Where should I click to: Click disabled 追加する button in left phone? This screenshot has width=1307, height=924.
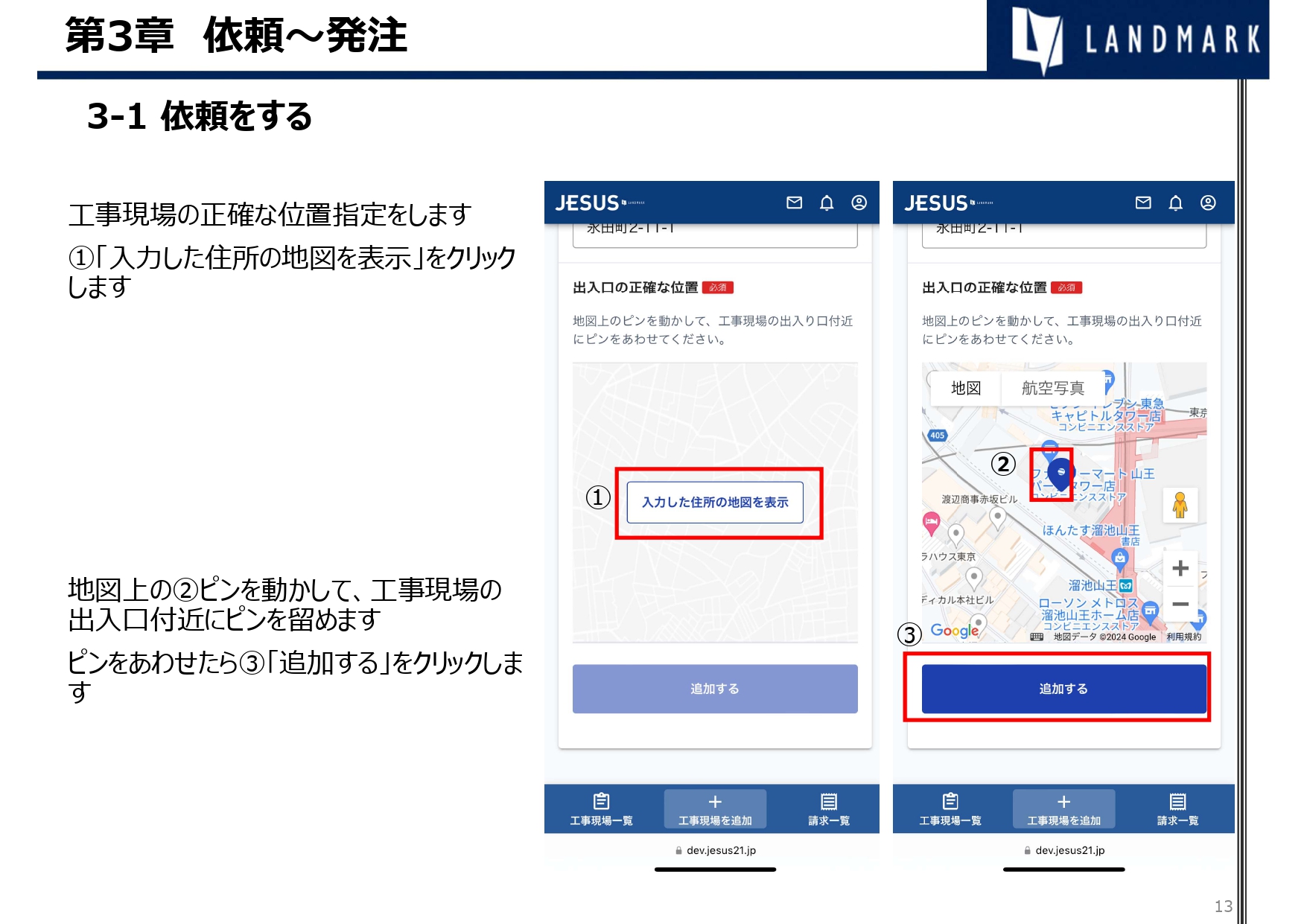tap(715, 689)
